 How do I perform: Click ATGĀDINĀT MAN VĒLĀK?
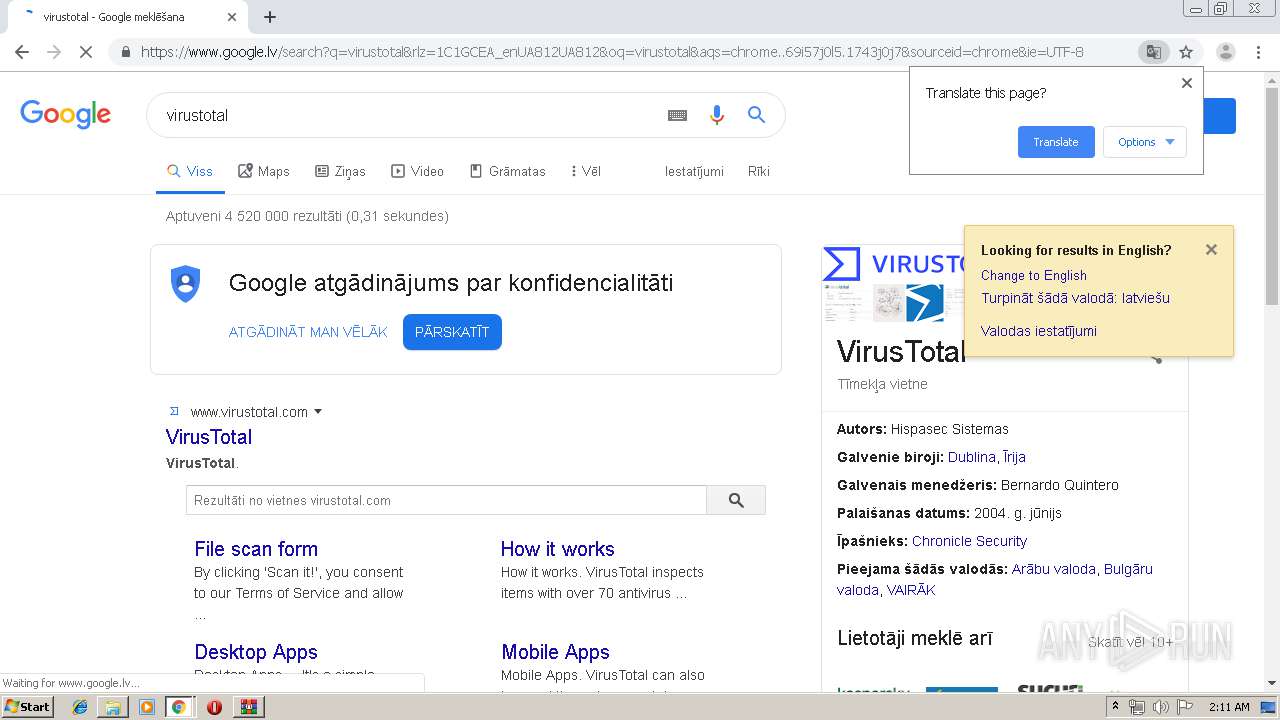pos(308,332)
